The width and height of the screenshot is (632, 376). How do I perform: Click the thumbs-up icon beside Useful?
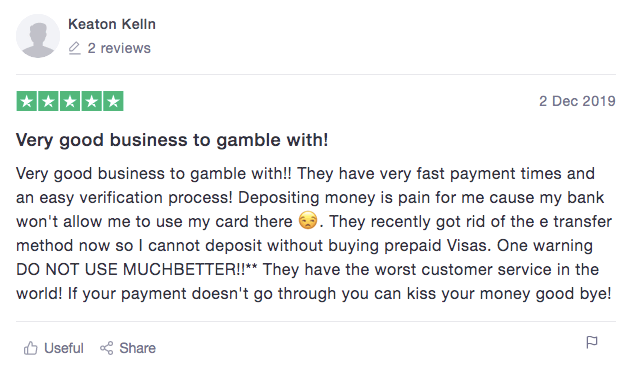[30, 348]
